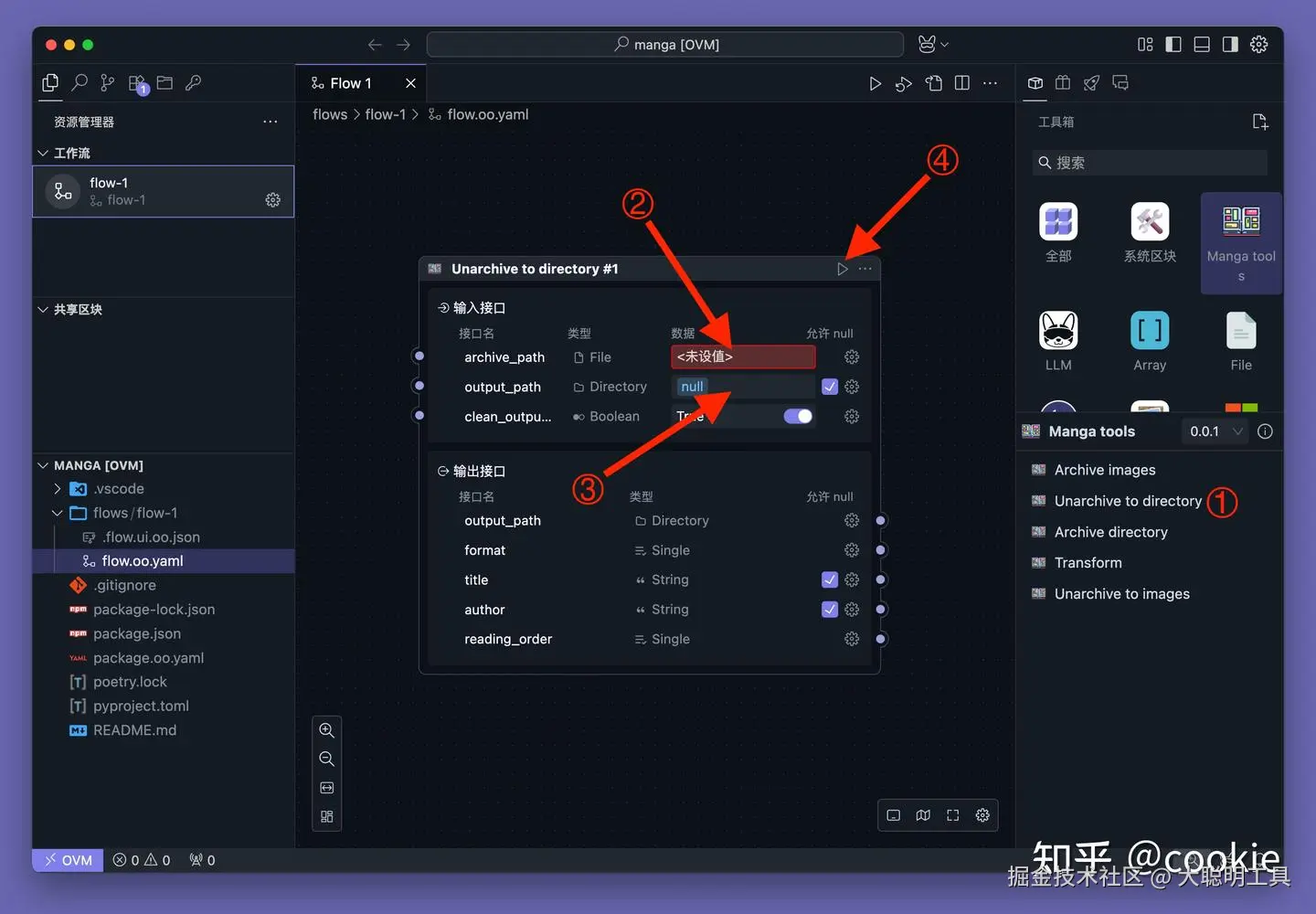
Task: Select the Array category
Action: click(1150, 341)
